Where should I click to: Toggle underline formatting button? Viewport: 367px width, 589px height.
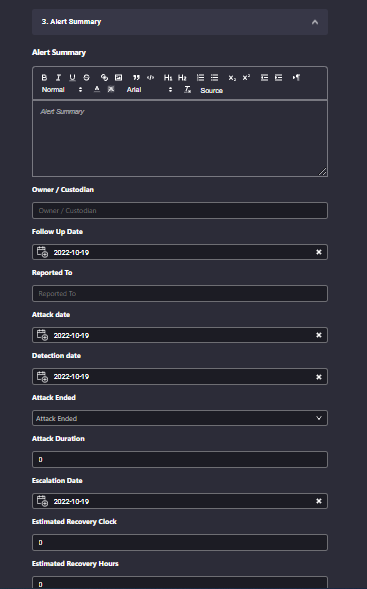(72, 77)
